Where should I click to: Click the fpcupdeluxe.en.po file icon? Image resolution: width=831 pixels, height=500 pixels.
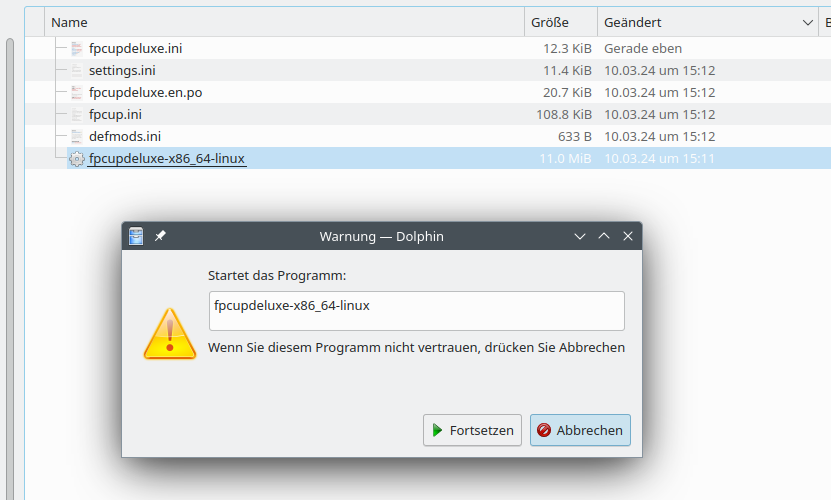point(77,92)
